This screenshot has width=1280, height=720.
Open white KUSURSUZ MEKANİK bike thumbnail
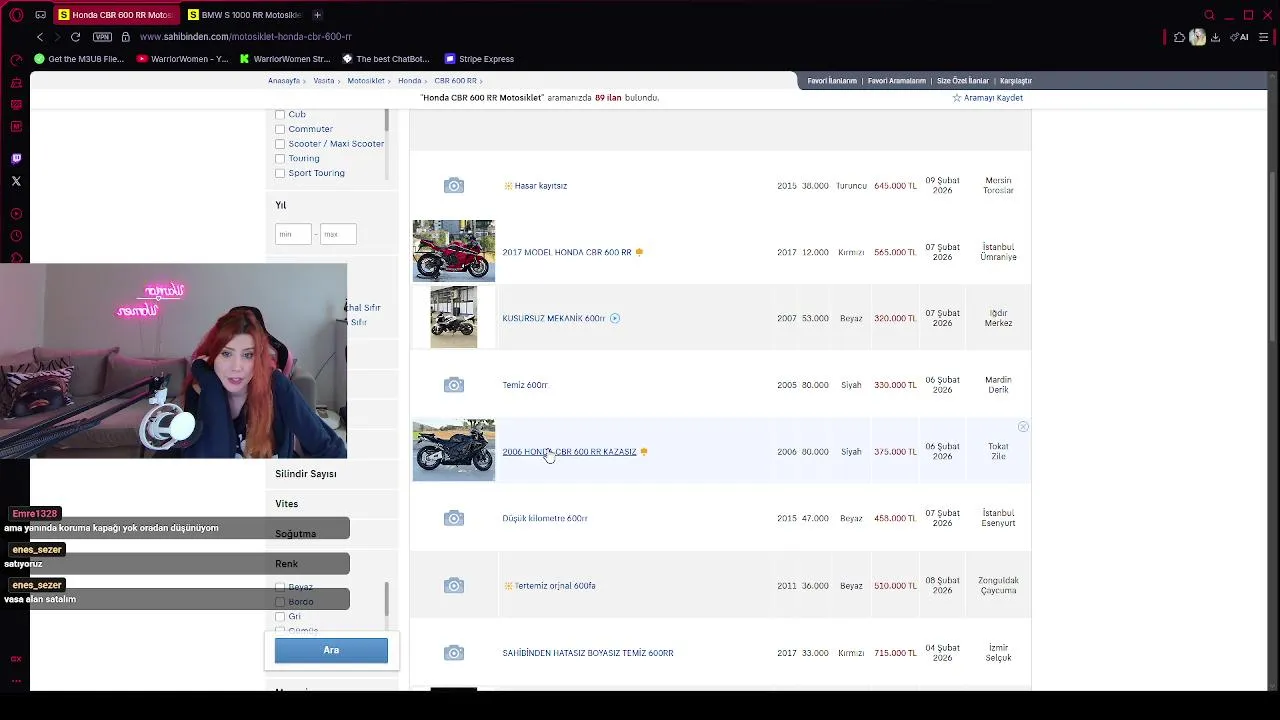454,317
